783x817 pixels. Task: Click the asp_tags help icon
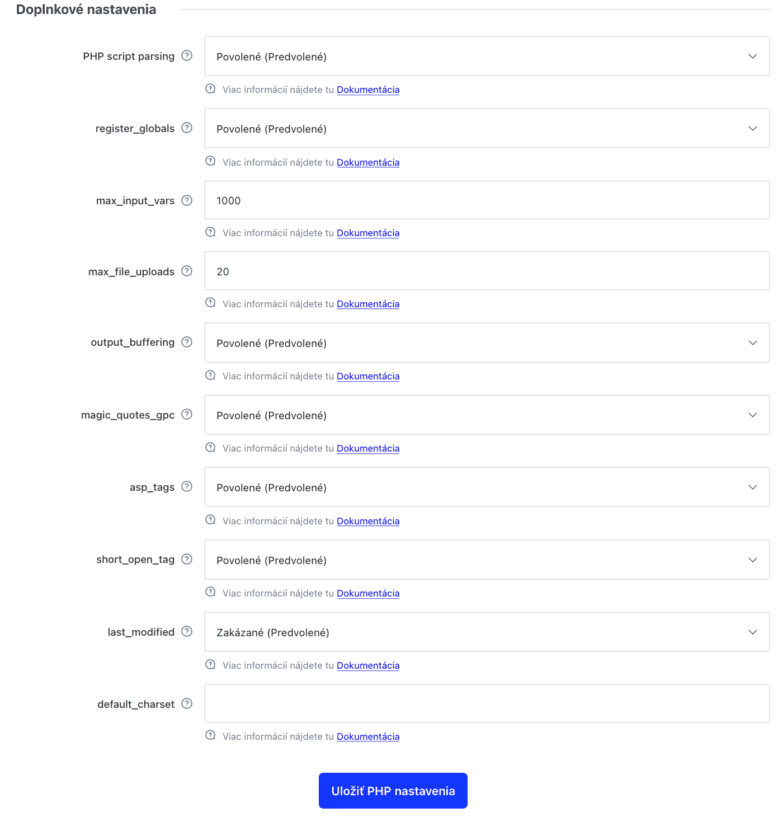pos(187,487)
